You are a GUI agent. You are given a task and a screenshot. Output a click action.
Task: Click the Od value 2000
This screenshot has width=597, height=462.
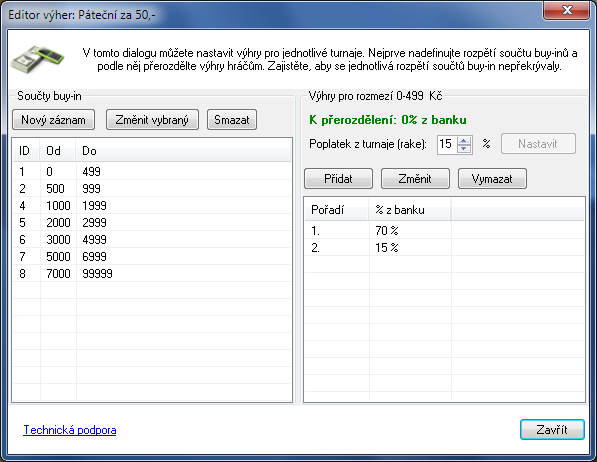(x=58, y=222)
